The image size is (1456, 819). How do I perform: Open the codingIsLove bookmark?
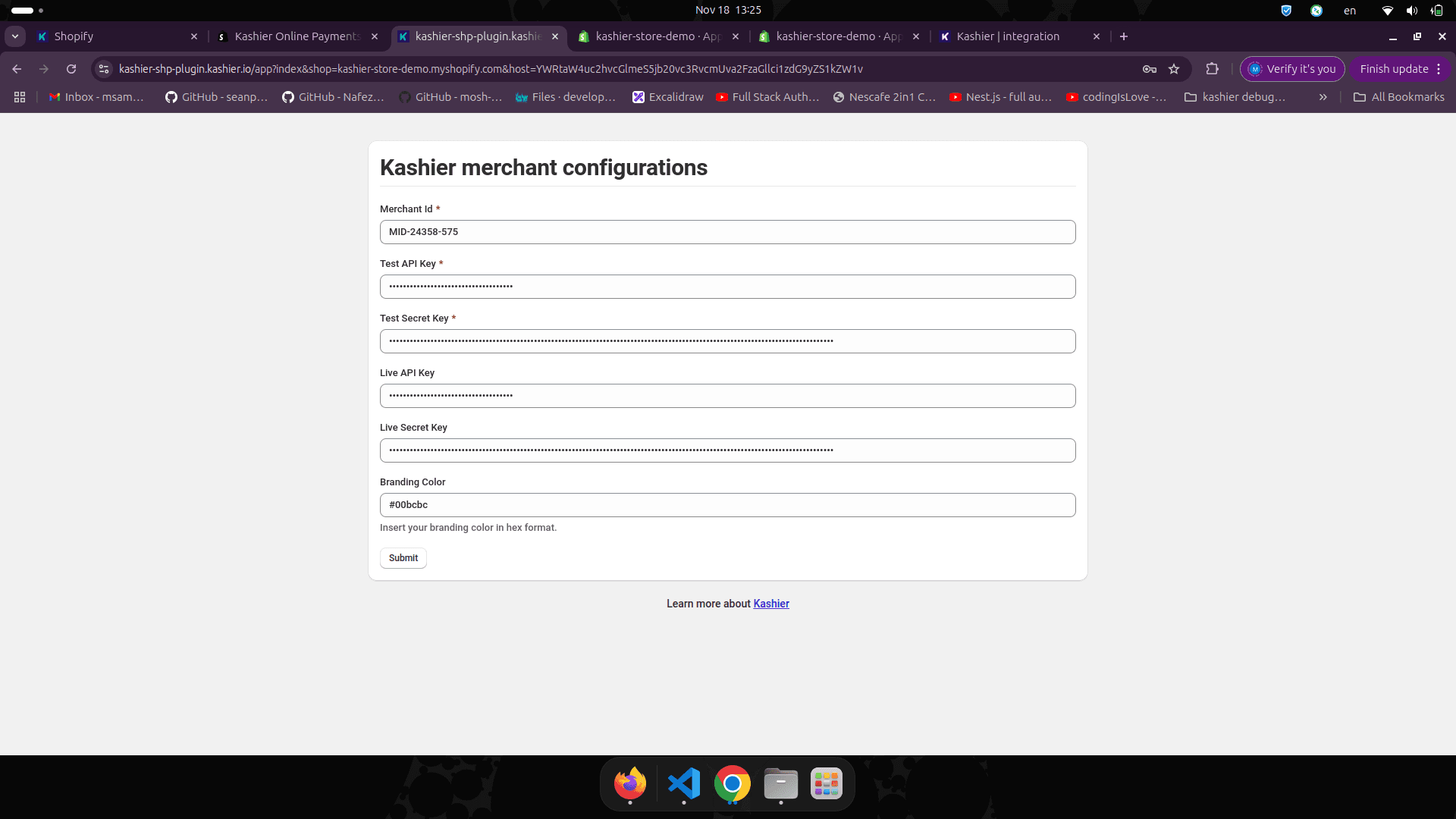click(1116, 97)
